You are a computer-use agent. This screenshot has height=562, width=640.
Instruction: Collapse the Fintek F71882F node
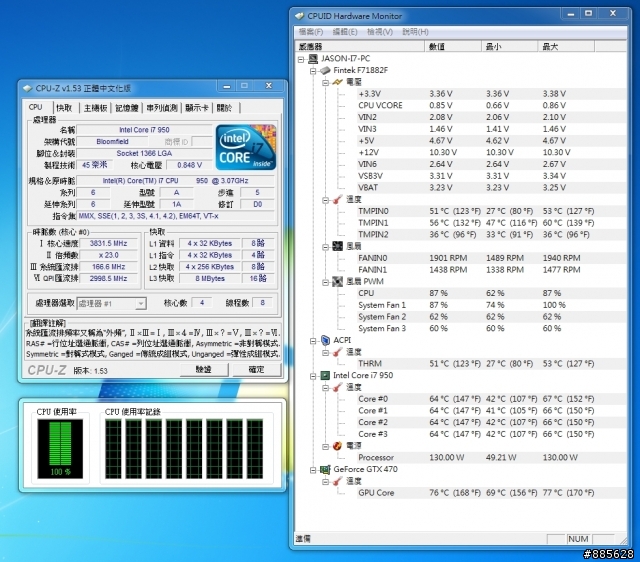313,71
